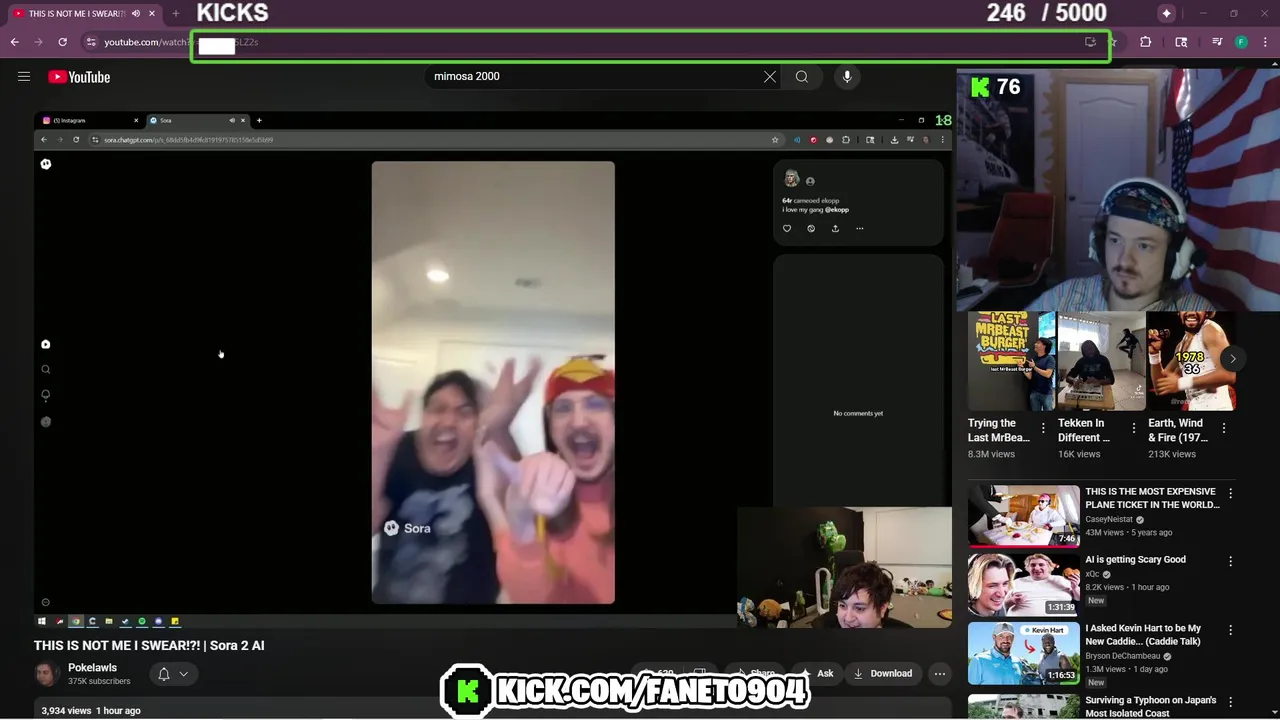Open options for Trying the Last MrBeast short
The width and height of the screenshot is (1280, 720).
point(1043,428)
